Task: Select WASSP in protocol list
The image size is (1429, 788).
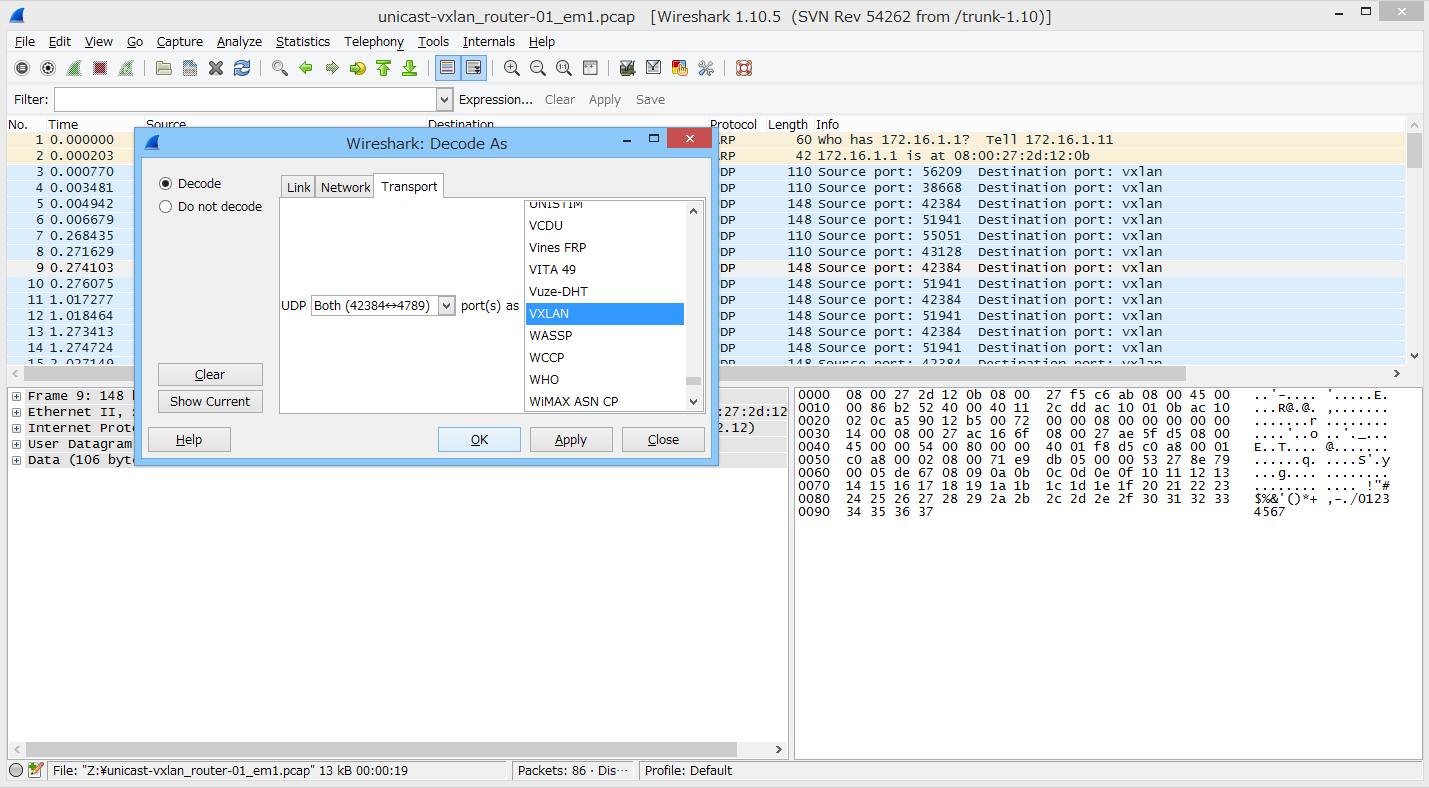Action: click(605, 336)
